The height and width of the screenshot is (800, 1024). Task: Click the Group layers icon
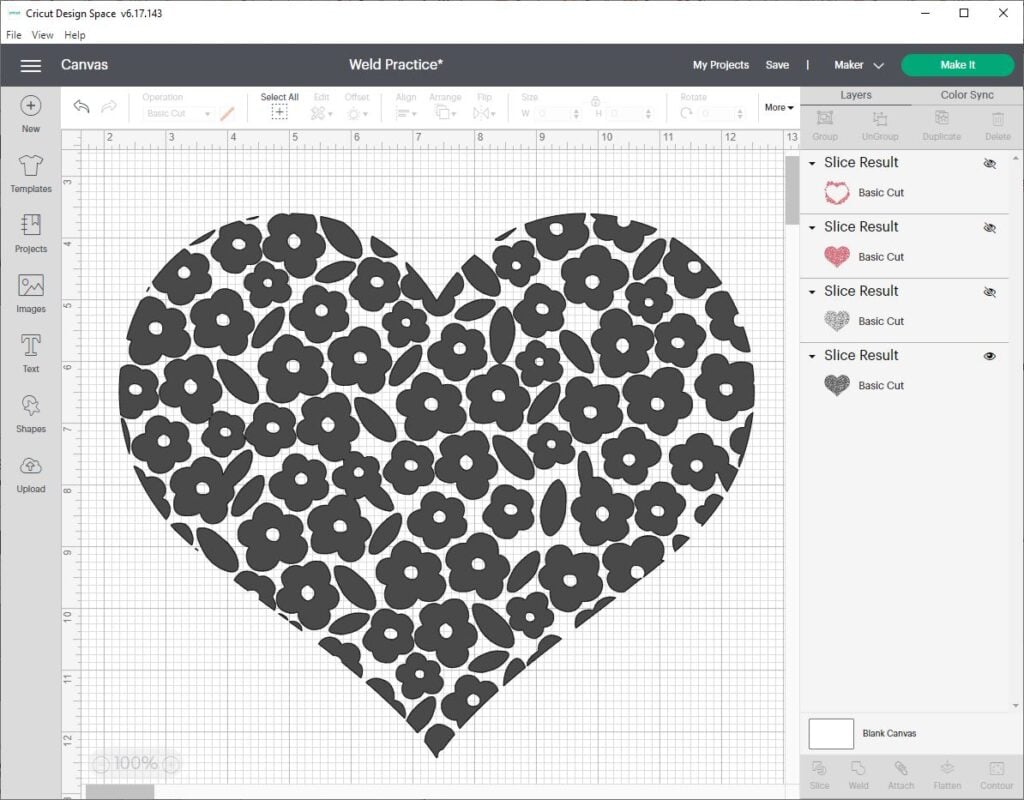[x=825, y=118]
